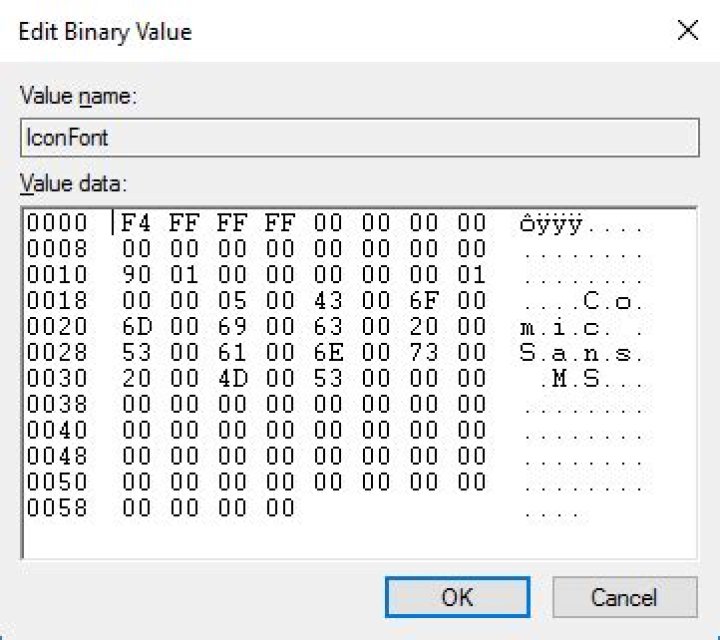Click ASCII text '.M.S...' in row 0030

[x=592, y=380]
